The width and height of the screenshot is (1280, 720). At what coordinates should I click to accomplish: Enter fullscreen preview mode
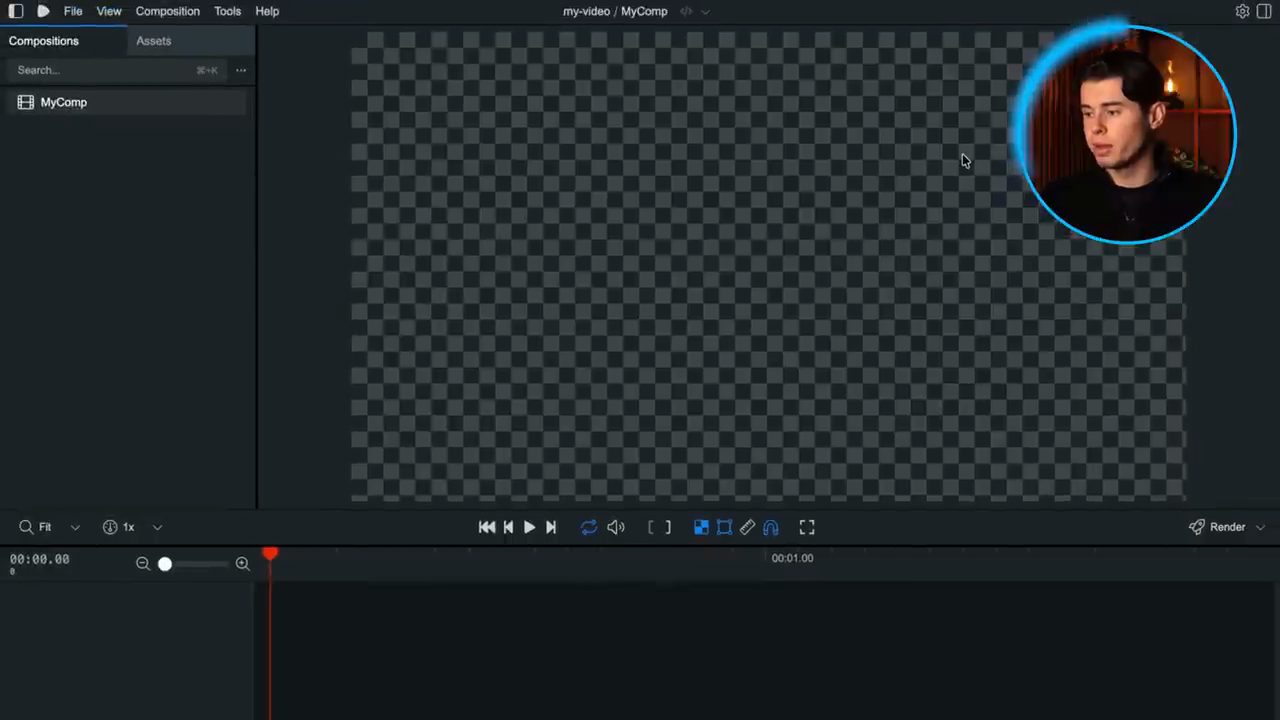point(807,527)
